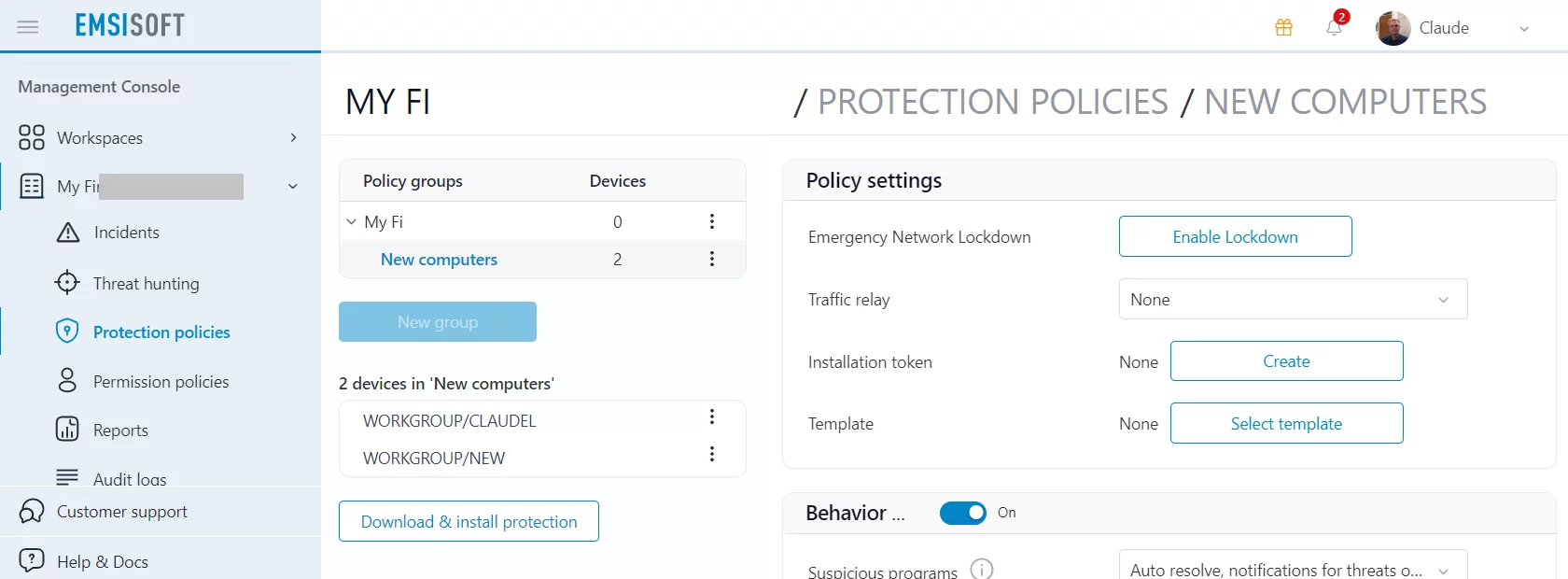Turn off the Behavior blocker toggle

point(962,513)
